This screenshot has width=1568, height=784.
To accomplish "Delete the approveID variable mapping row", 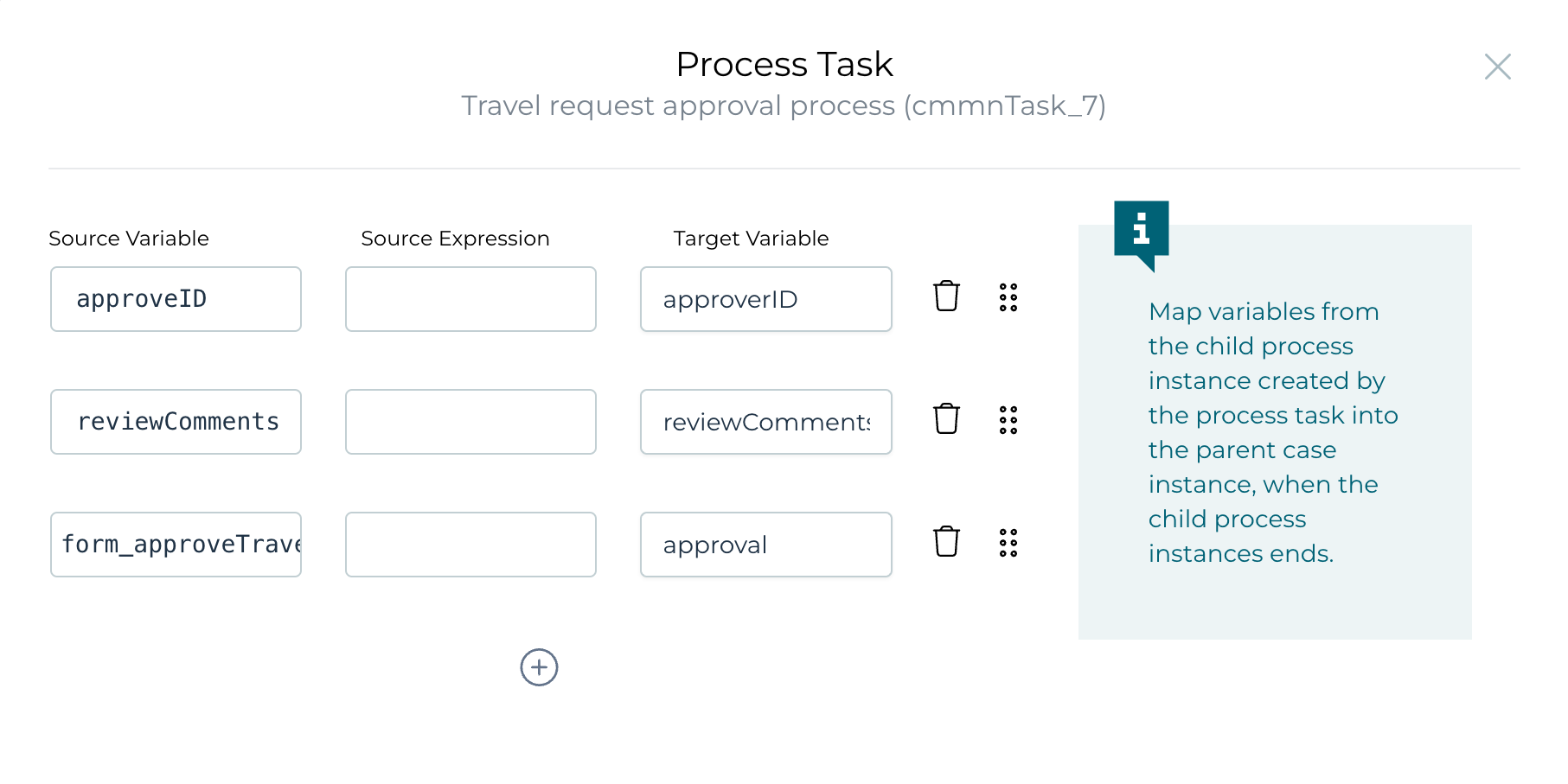I will (946, 296).
